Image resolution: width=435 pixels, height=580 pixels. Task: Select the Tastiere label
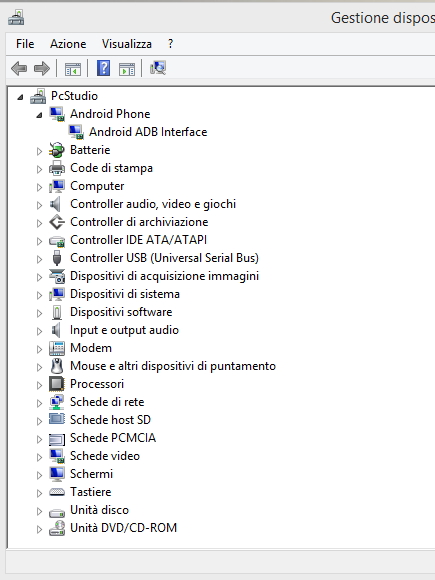[91, 492]
